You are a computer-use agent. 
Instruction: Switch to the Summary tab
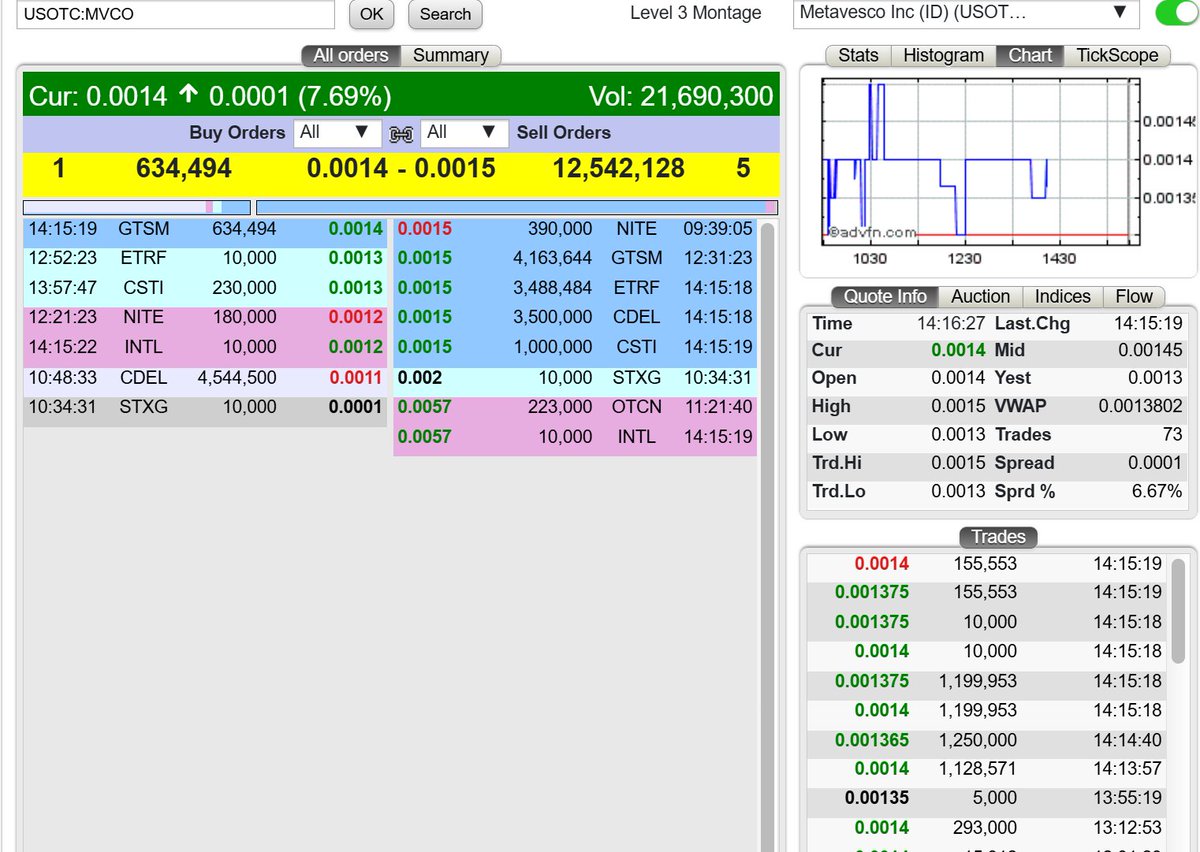pos(451,56)
